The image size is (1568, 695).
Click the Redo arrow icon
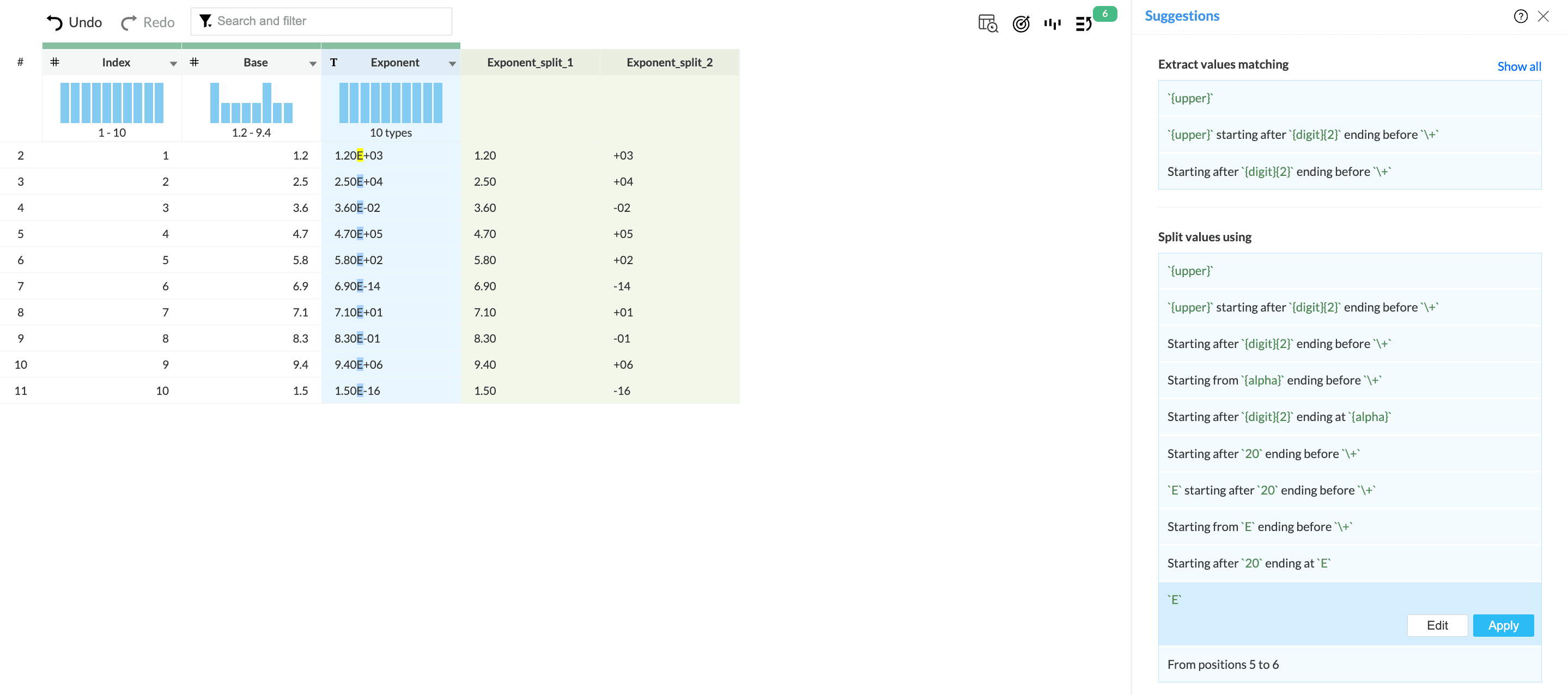click(x=129, y=22)
